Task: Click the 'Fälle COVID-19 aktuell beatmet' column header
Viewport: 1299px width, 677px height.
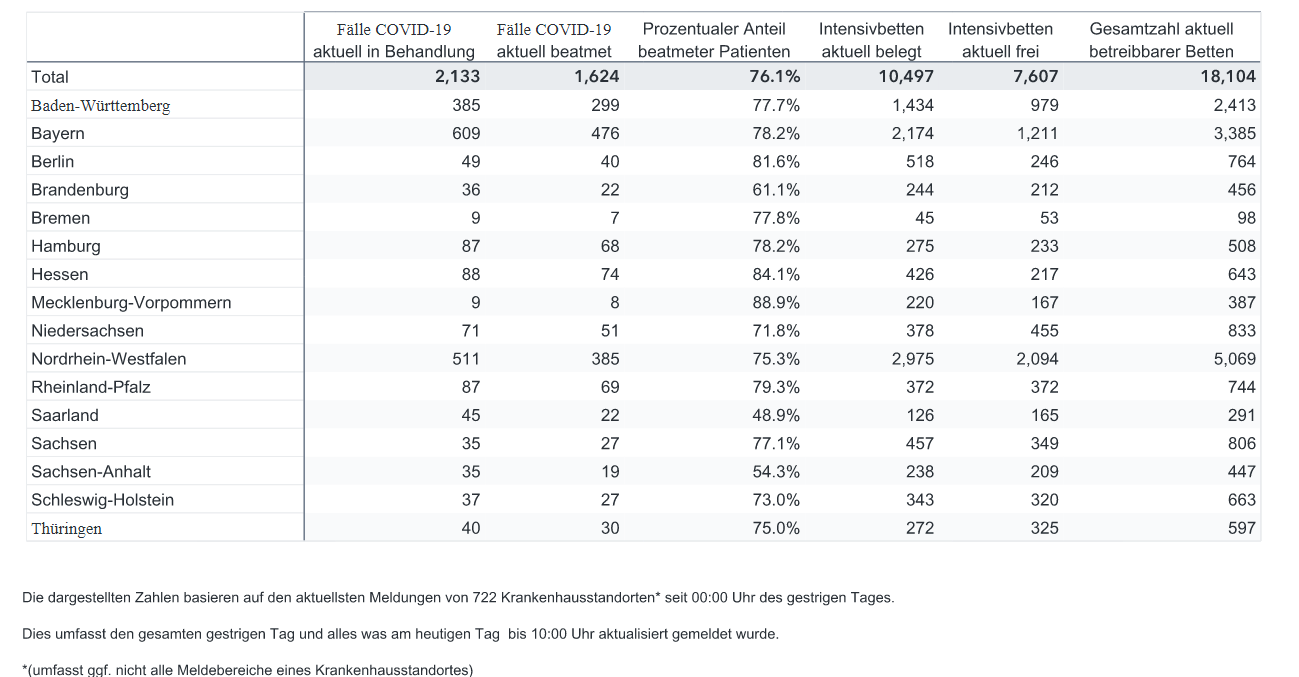Action: pos(554,40)
